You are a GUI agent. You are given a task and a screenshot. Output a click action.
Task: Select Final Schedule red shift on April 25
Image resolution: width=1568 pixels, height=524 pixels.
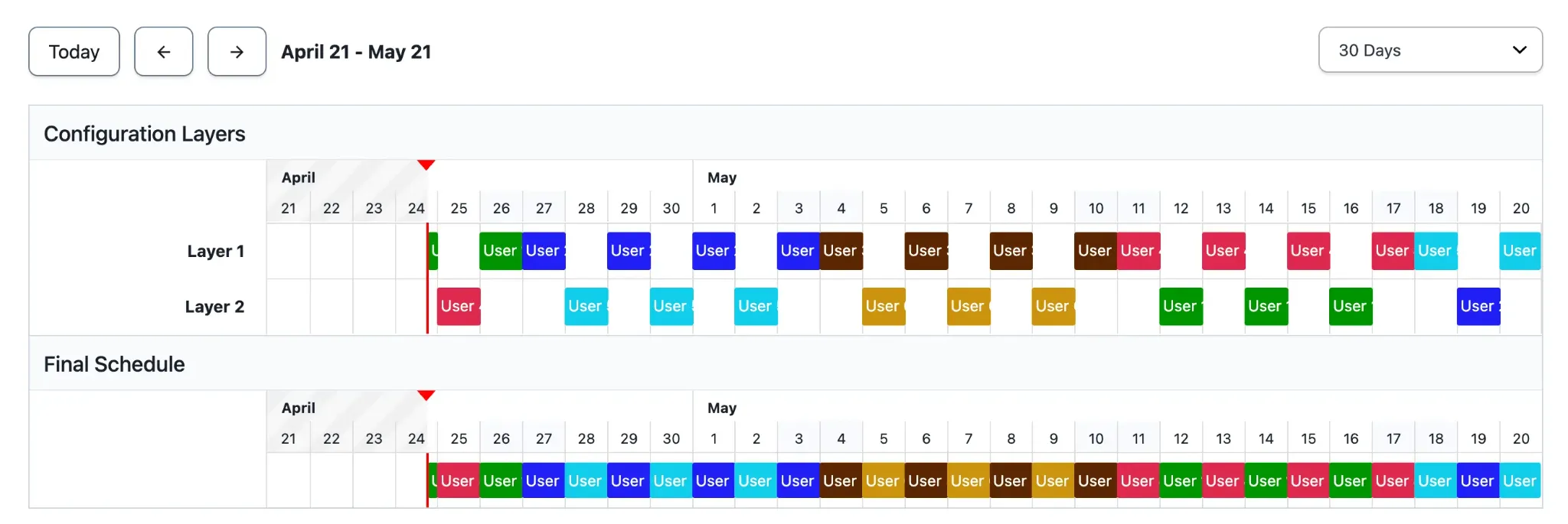[459, 481]
